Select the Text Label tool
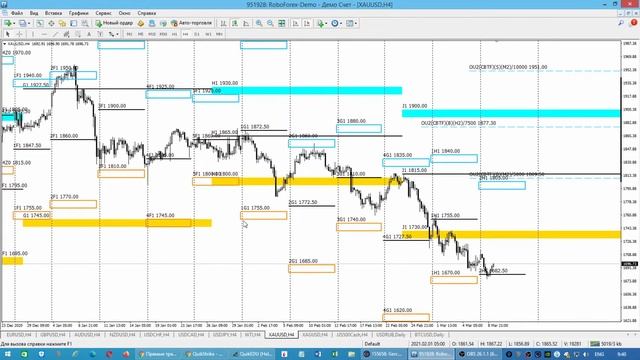 [100, 34]
